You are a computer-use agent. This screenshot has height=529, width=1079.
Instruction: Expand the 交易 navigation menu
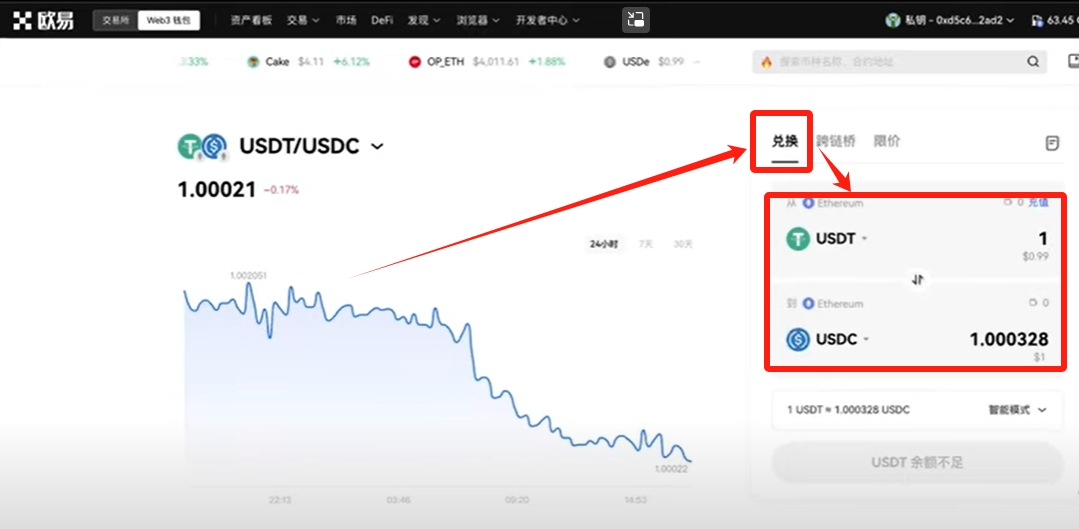(303, 21)
